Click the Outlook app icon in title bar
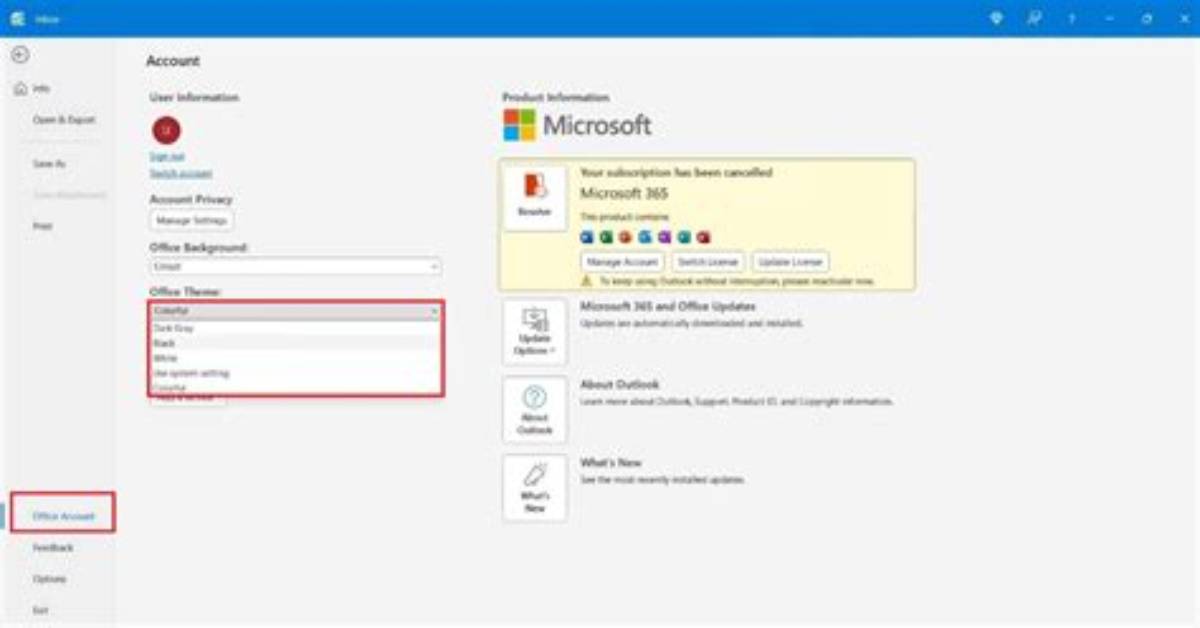This screenshot has width=1200, height=628. coord(18,18)
